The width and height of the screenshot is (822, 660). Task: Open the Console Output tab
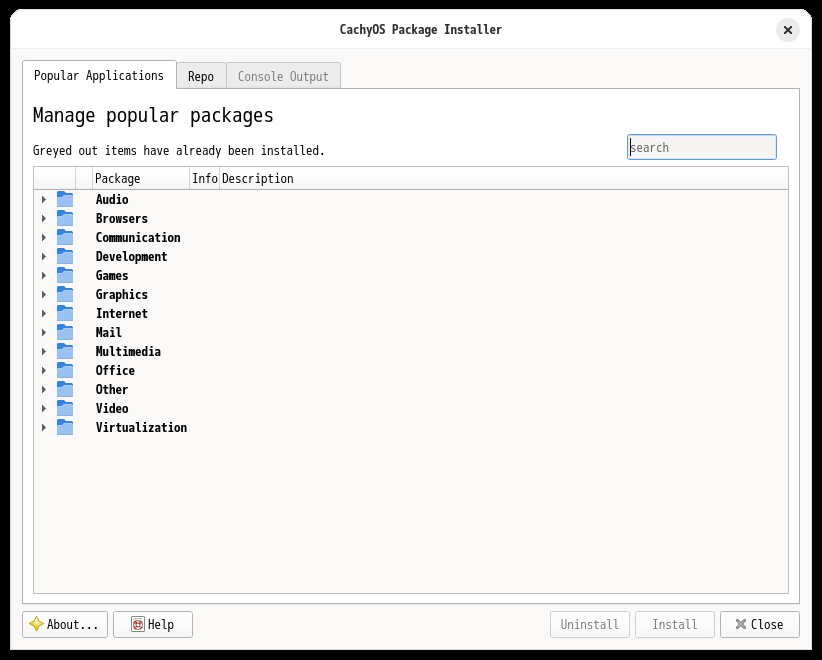pos(283,75)
